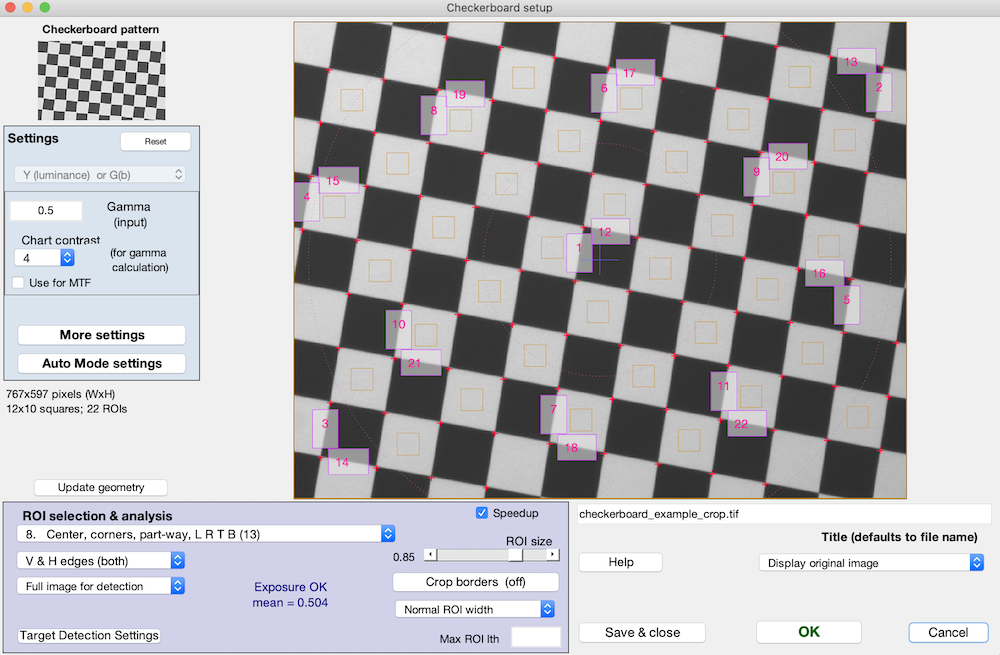
Task: Open the Display original image dropdown
Action: pyautogui.click(x=871, y=563)
